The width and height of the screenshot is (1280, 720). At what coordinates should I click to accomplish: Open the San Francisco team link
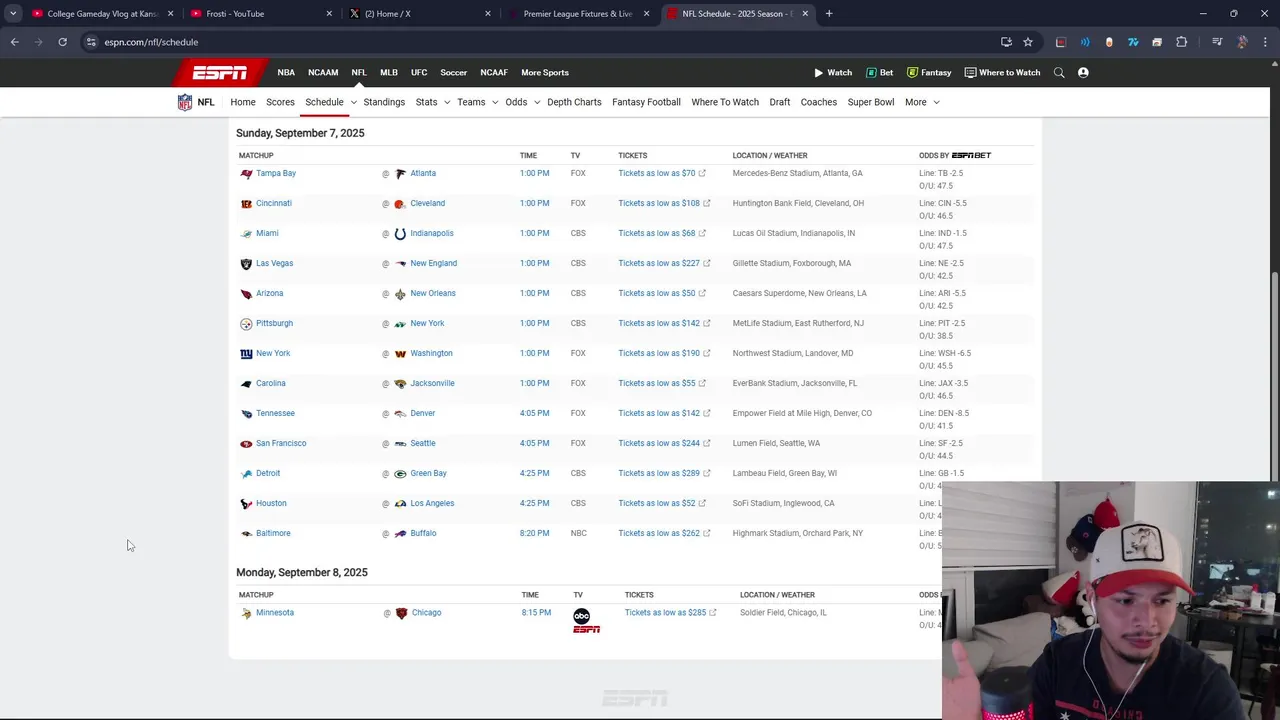click(x=281, y=443)
